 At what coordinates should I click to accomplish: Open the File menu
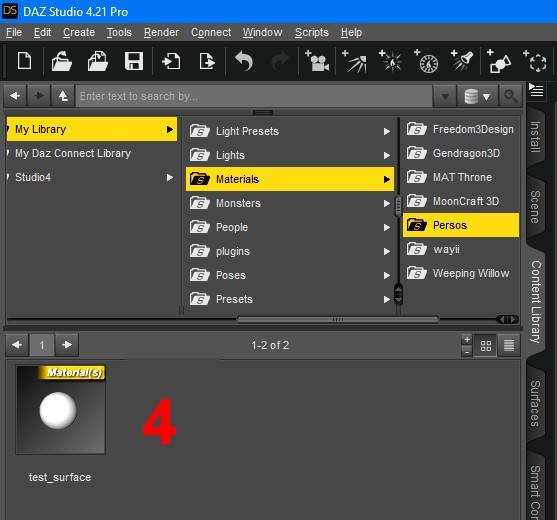coord(14,32)
